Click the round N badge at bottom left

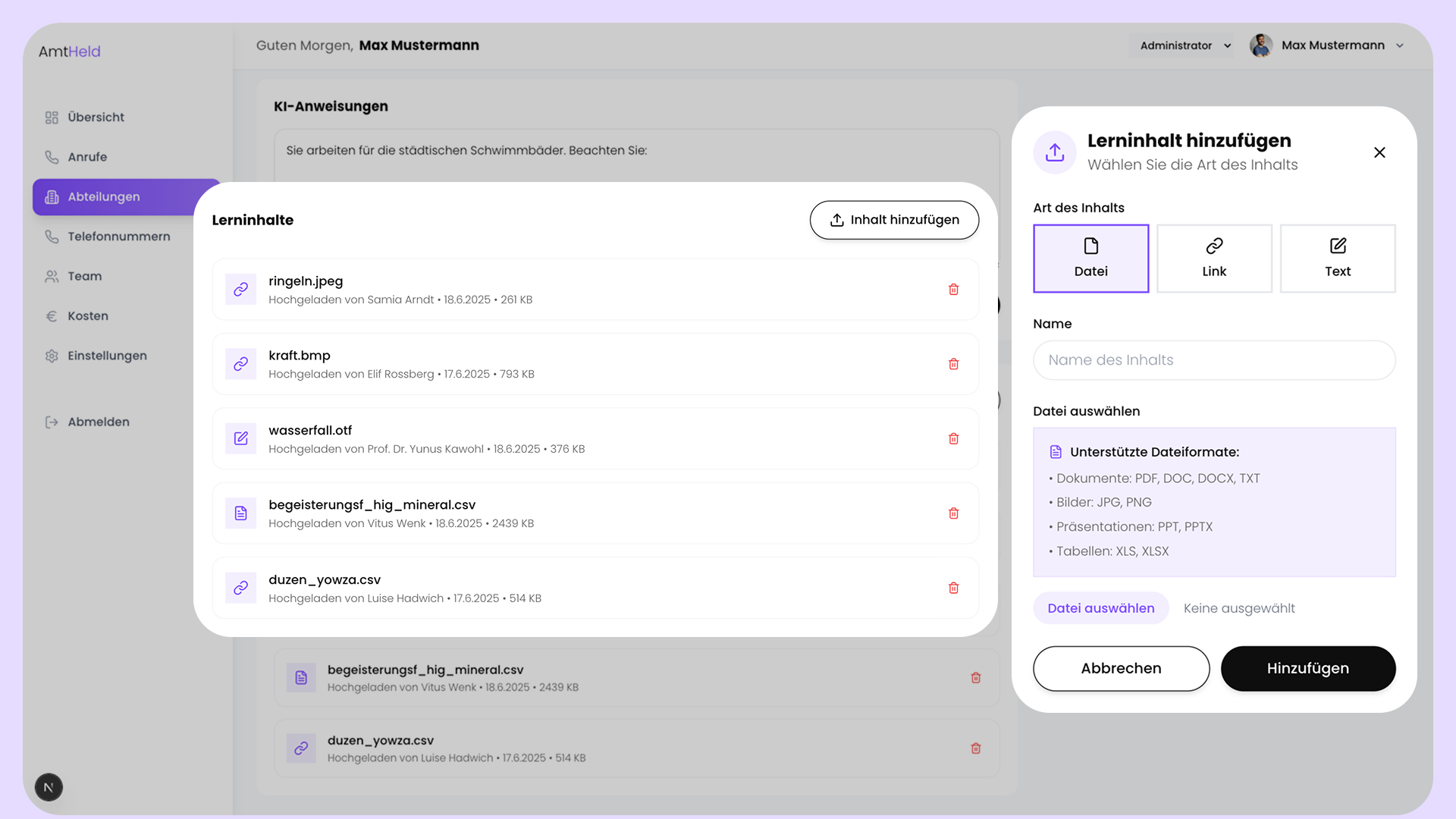[49, 787]
